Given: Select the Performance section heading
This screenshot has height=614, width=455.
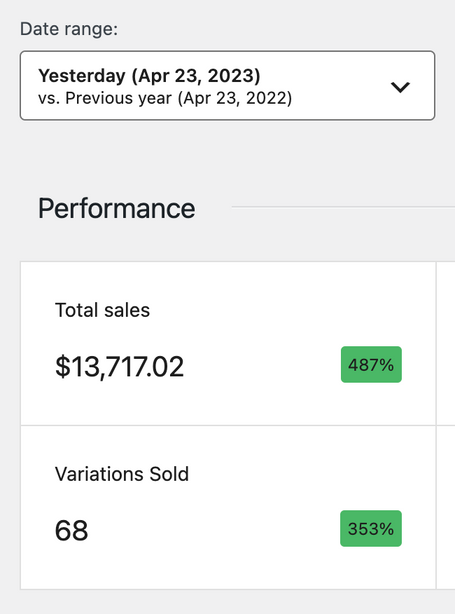Looking at the screenshot, I should tap(116, 208).
